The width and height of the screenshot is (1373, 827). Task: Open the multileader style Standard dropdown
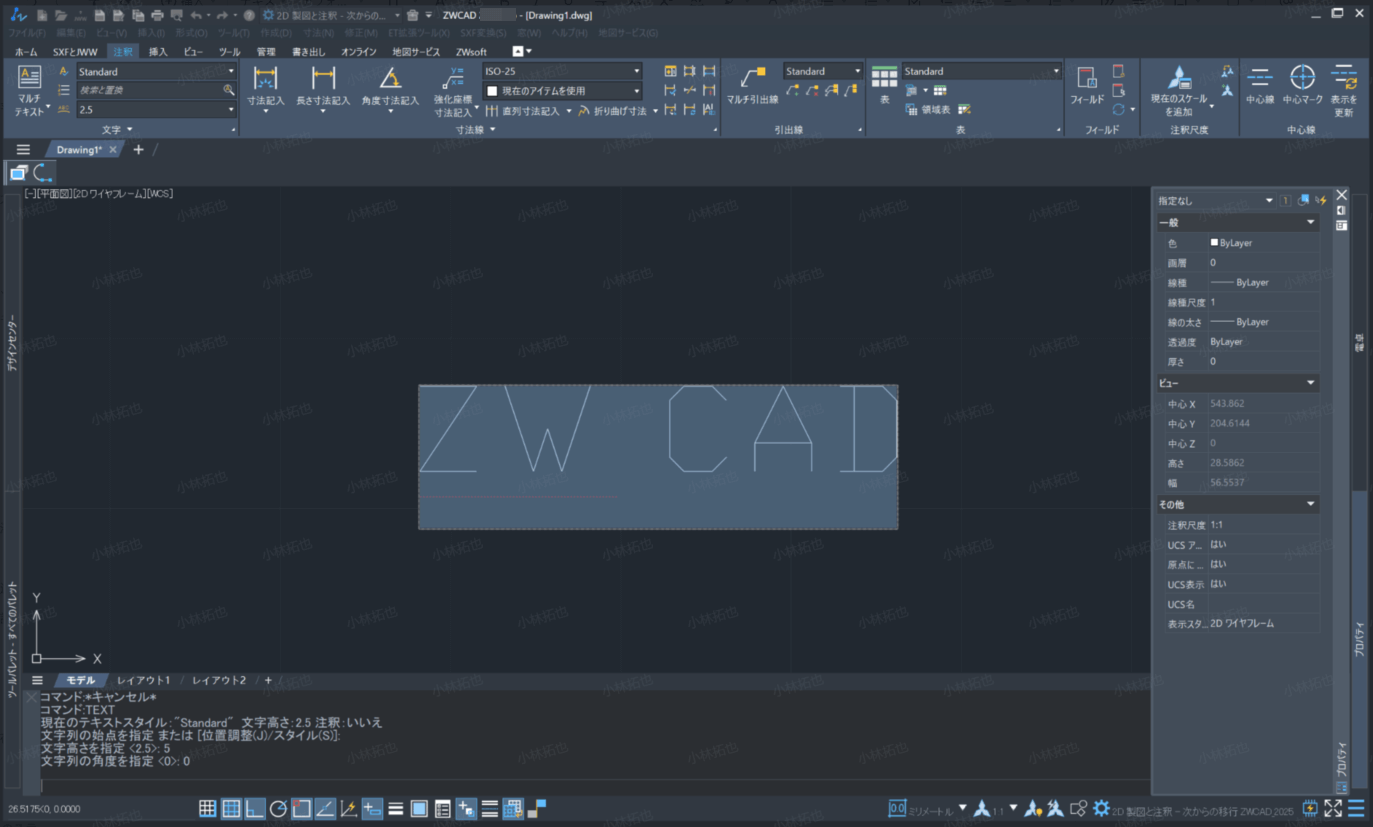(x=857, y=72)
